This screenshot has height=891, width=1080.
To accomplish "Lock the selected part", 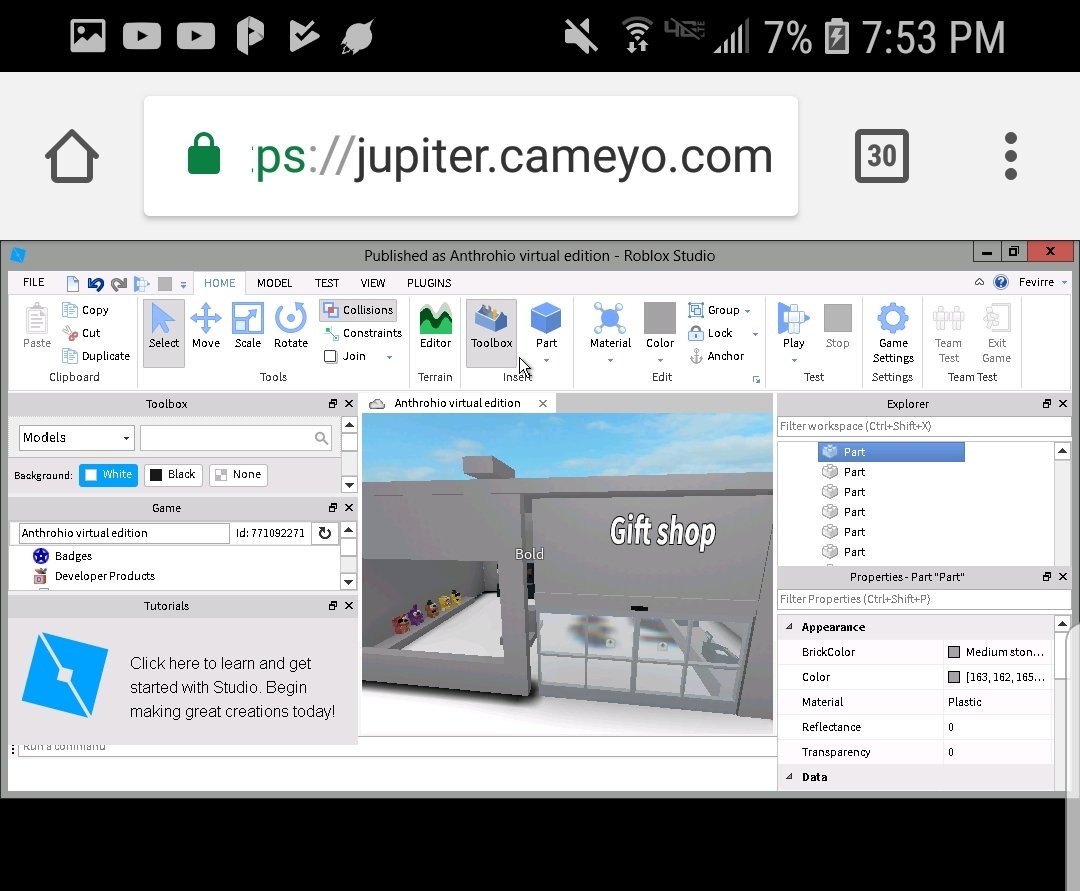I will (x=710, y=333).
